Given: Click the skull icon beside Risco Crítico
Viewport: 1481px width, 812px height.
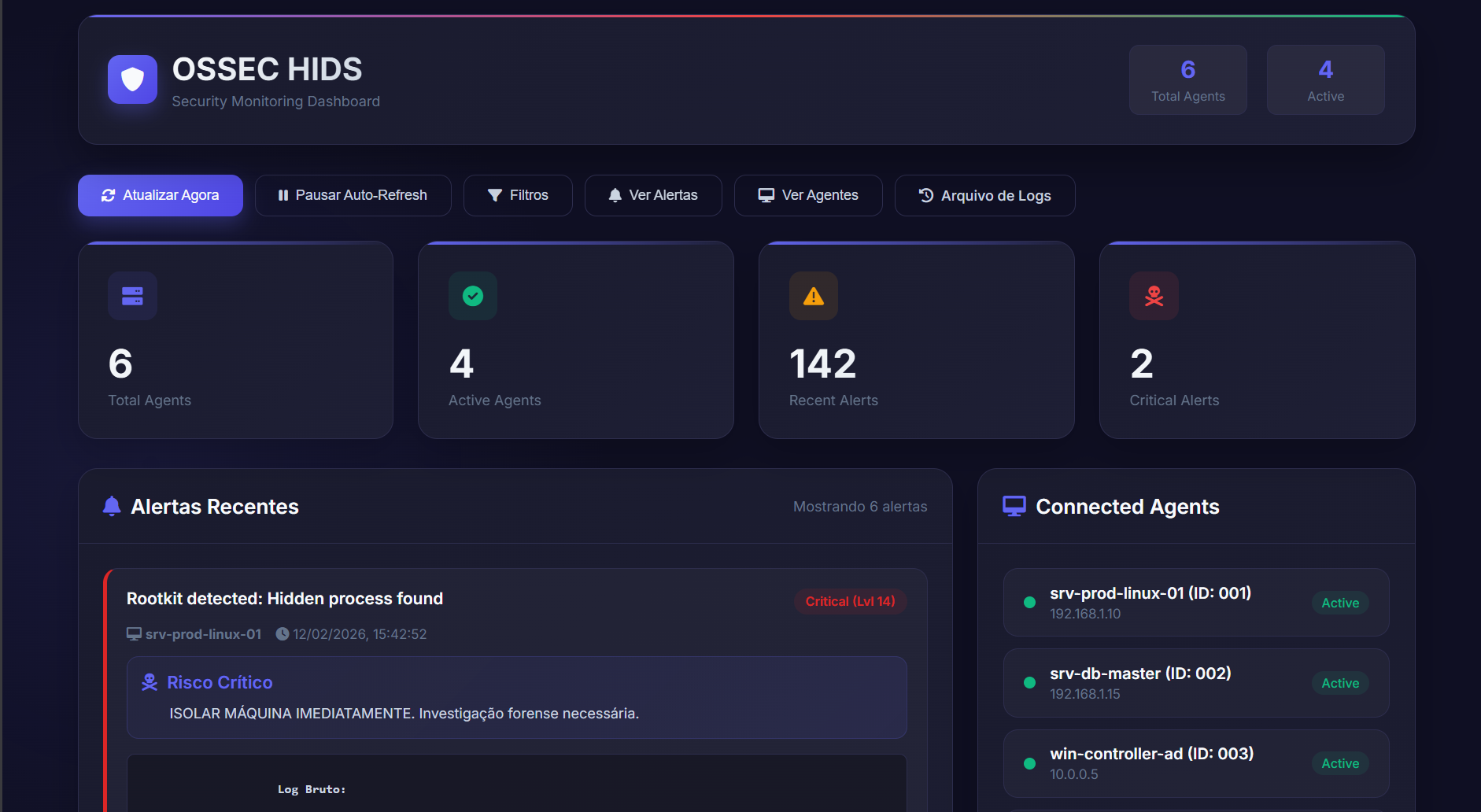Looking at the screenshot, I should (x=150, y=682).
